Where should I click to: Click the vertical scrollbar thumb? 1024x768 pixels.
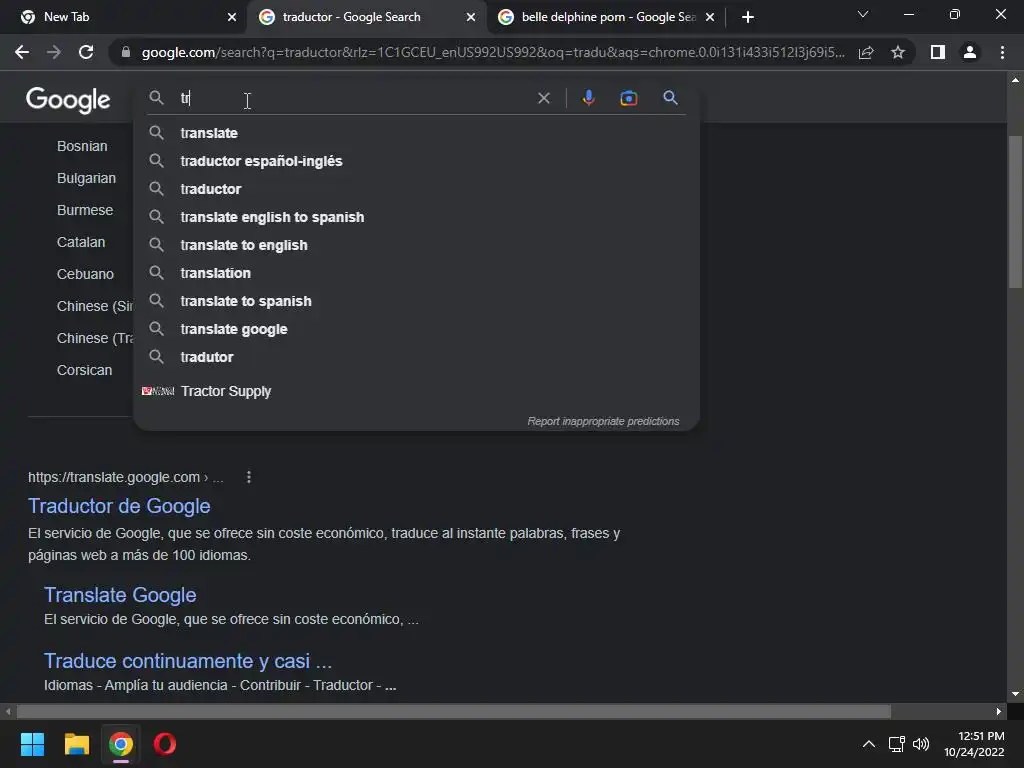(1015, 212)
